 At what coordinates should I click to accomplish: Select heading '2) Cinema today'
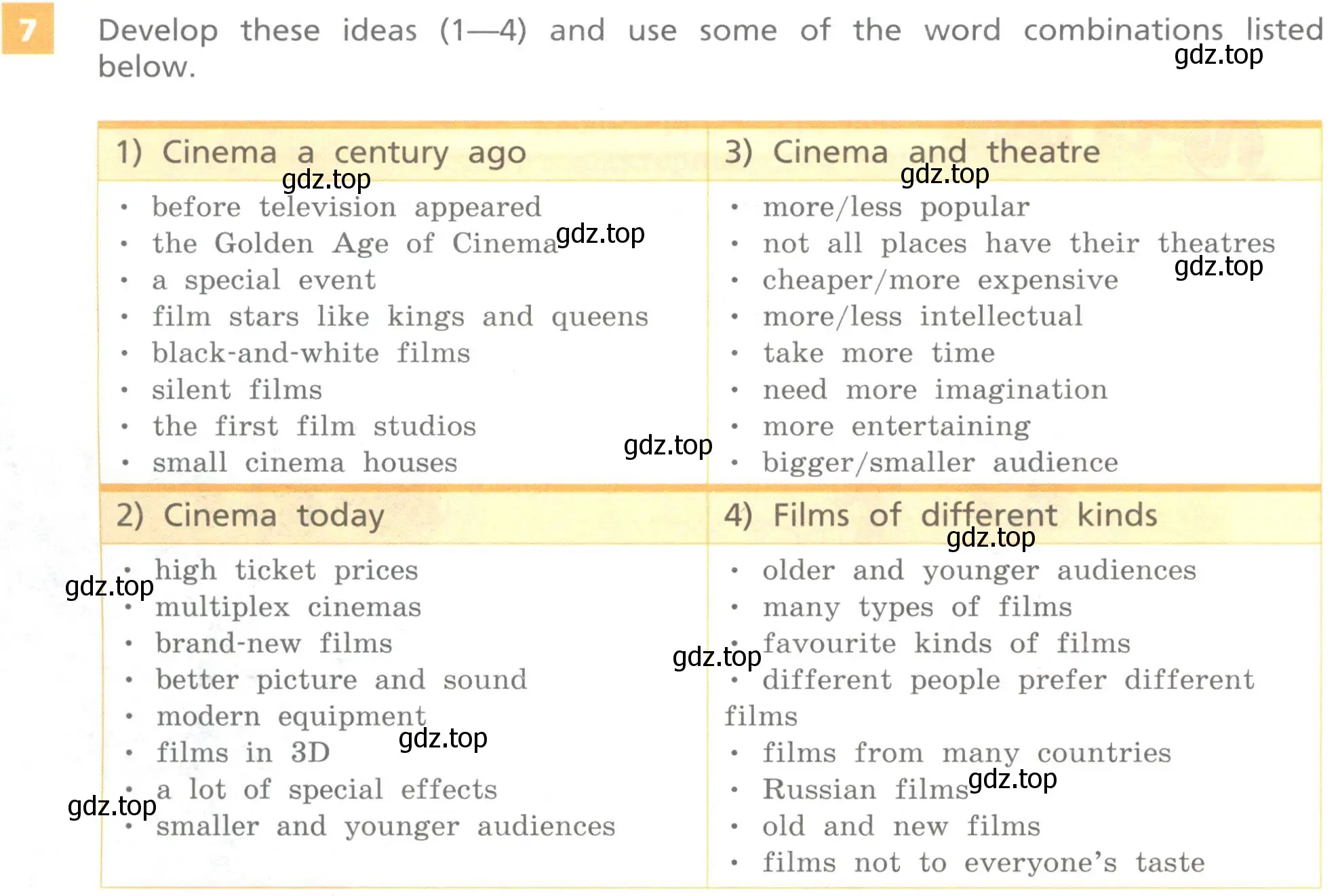pos(250,515)
